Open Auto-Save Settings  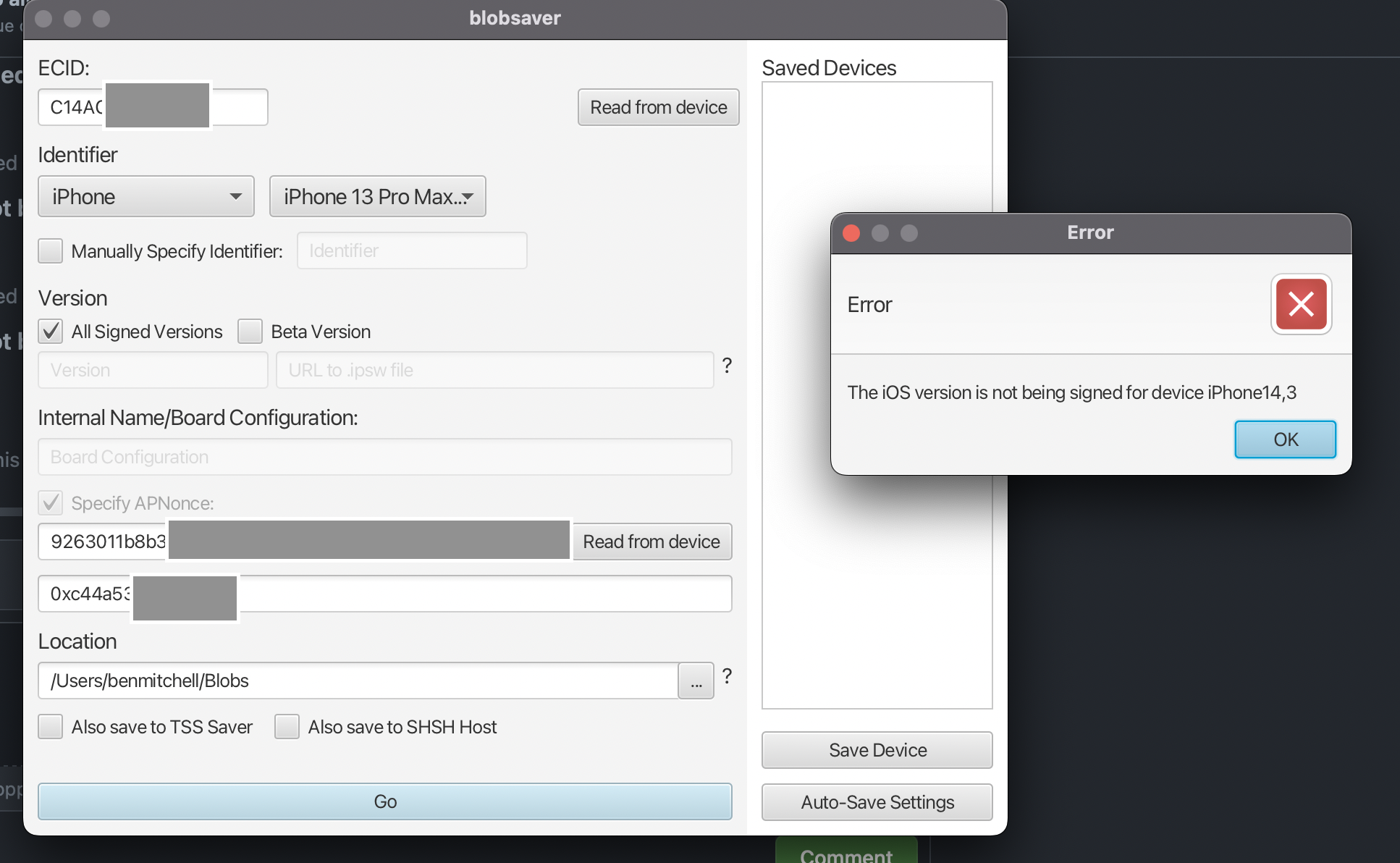click(x=876, y=802)
